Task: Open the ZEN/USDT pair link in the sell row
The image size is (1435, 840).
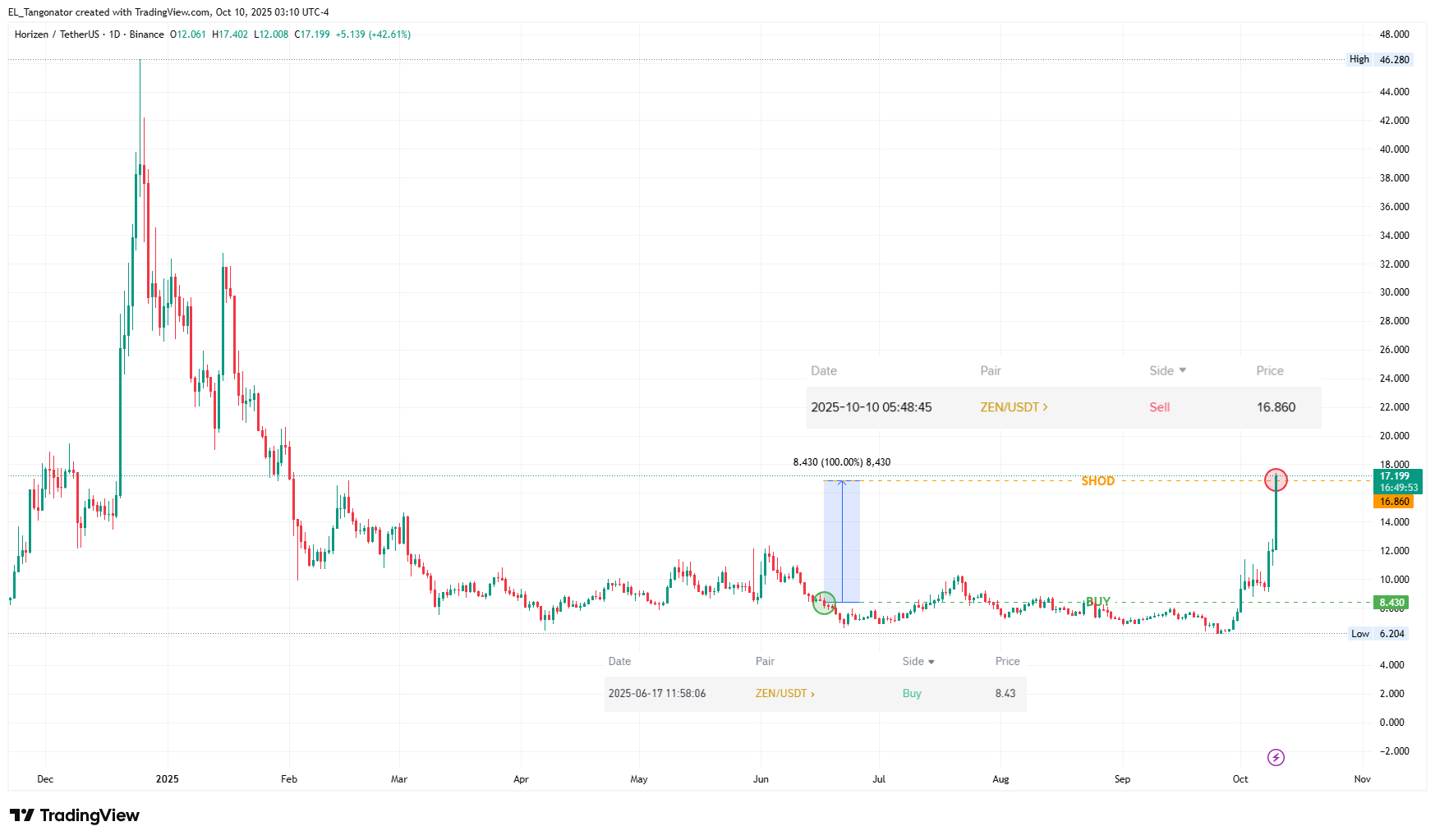Action: [1009, 406]
